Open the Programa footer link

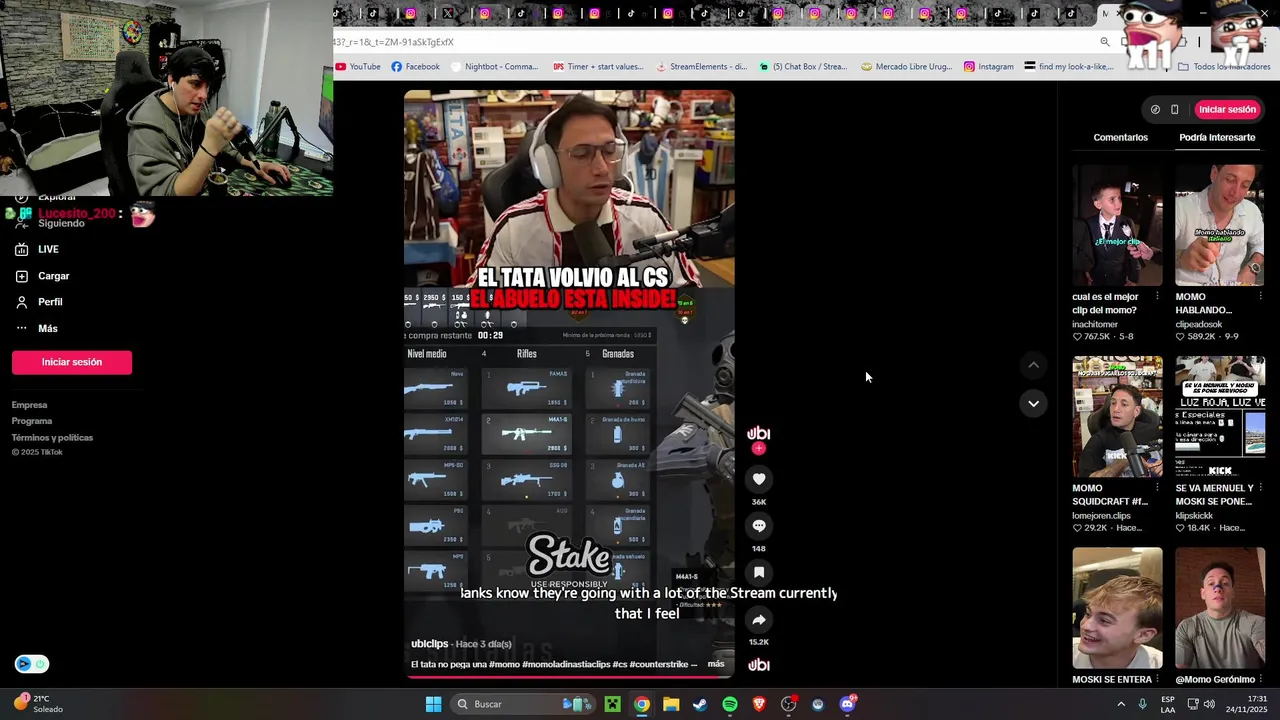pyautogui.click(x=32, y=421)
